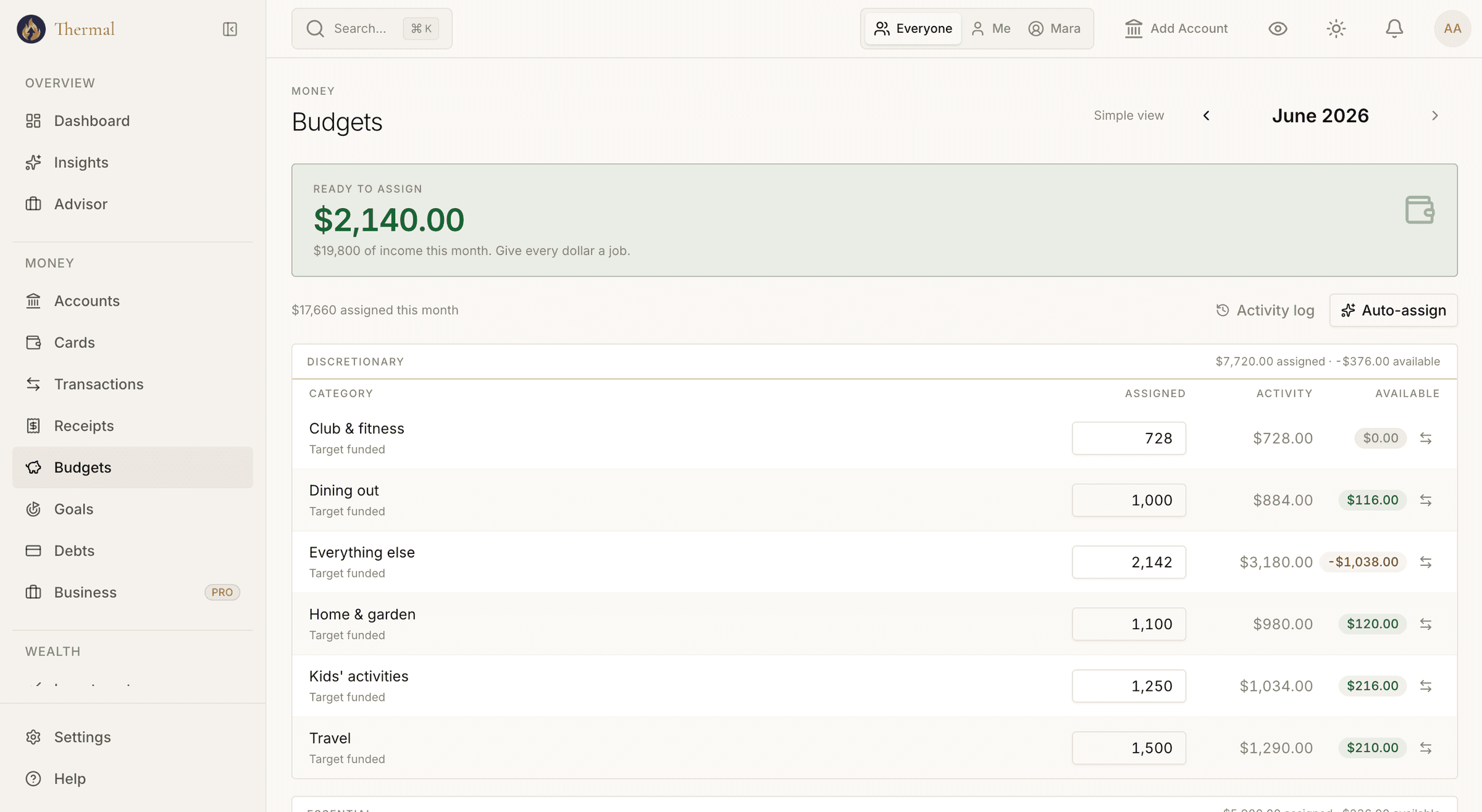Edit Kids' activities assigned amount

coord(1129,685)
